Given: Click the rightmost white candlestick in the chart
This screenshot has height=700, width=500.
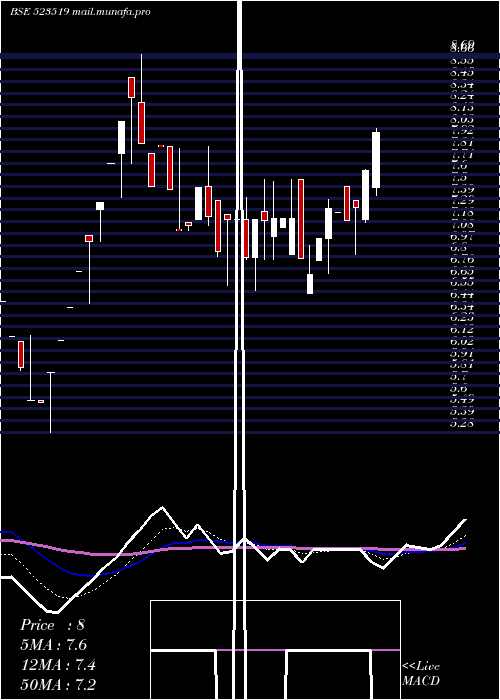Looking at the screenshot, I should (376, 160).
